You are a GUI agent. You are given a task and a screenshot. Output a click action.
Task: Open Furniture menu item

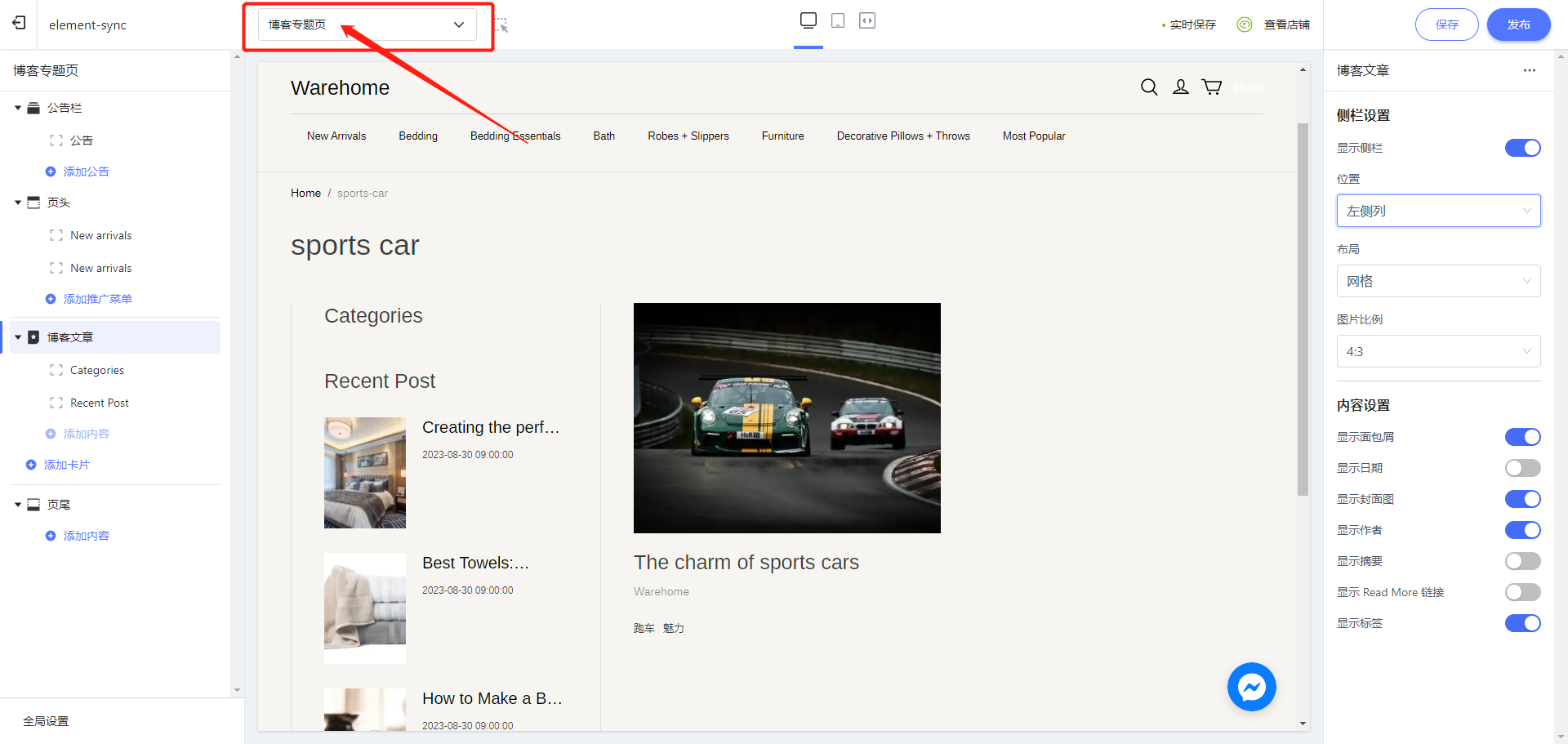pyautogui.click(x=783, y=136)
